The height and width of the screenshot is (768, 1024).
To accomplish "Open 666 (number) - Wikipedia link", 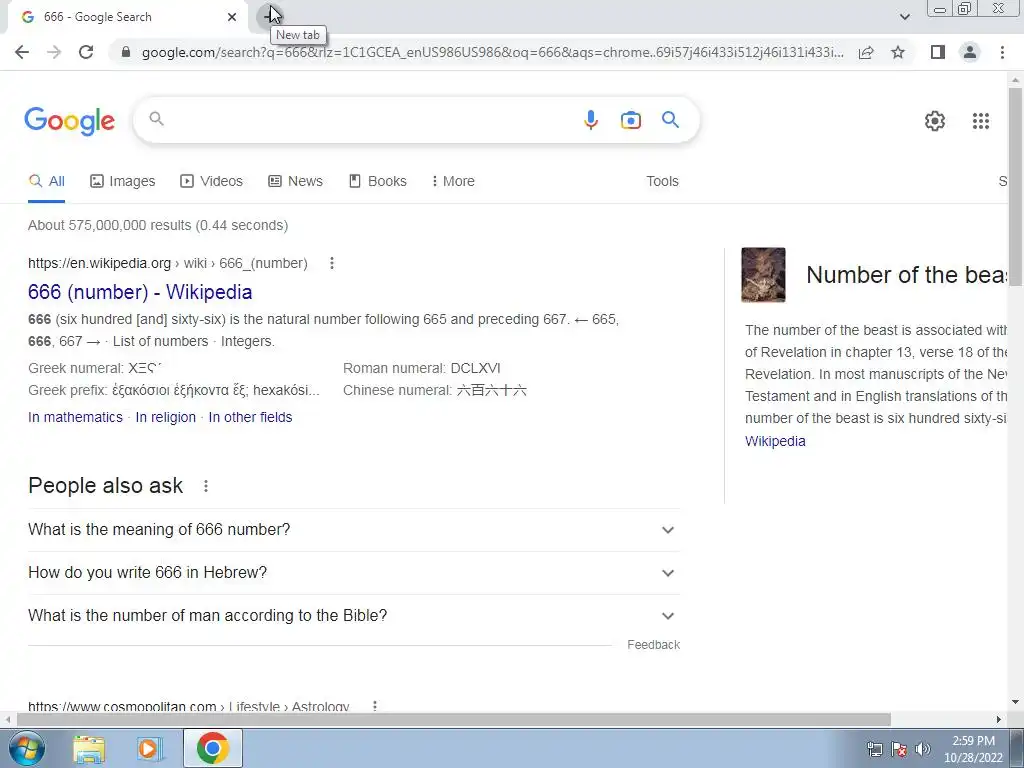I will tap(140, 292).
